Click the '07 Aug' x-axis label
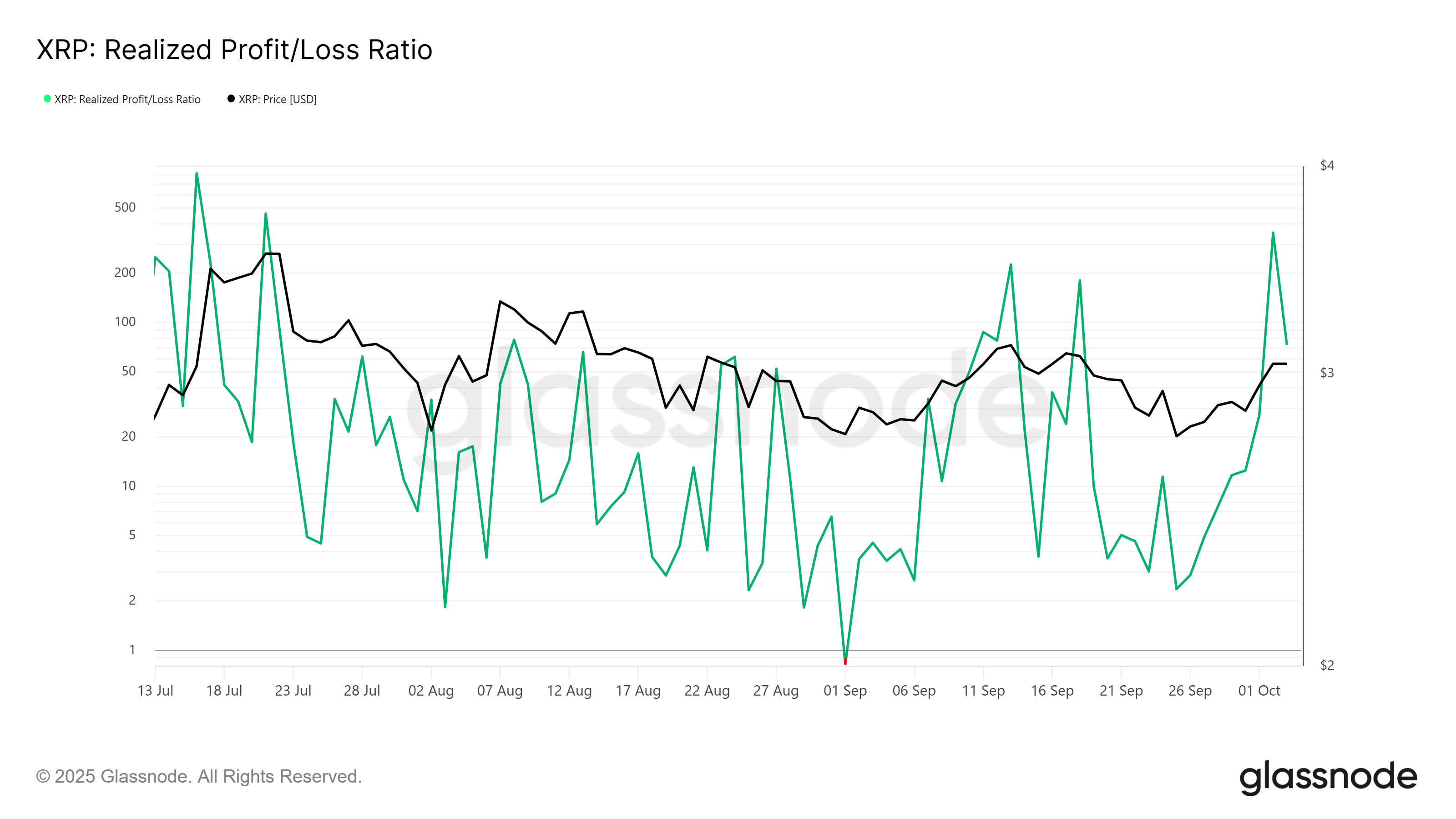 [x=500, y=691]
